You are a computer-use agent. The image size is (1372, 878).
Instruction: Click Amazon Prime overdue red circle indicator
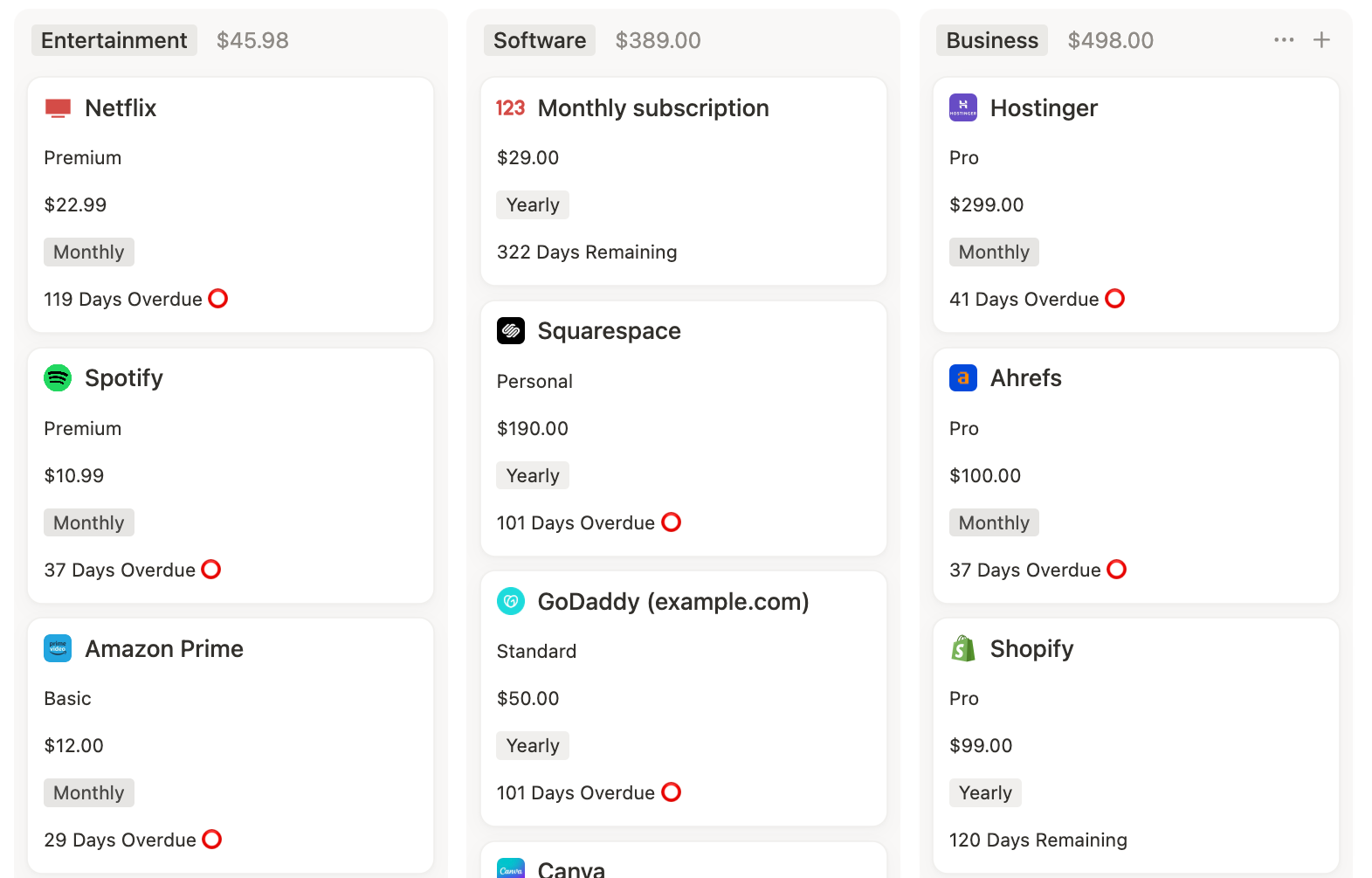tap(212, 840)
